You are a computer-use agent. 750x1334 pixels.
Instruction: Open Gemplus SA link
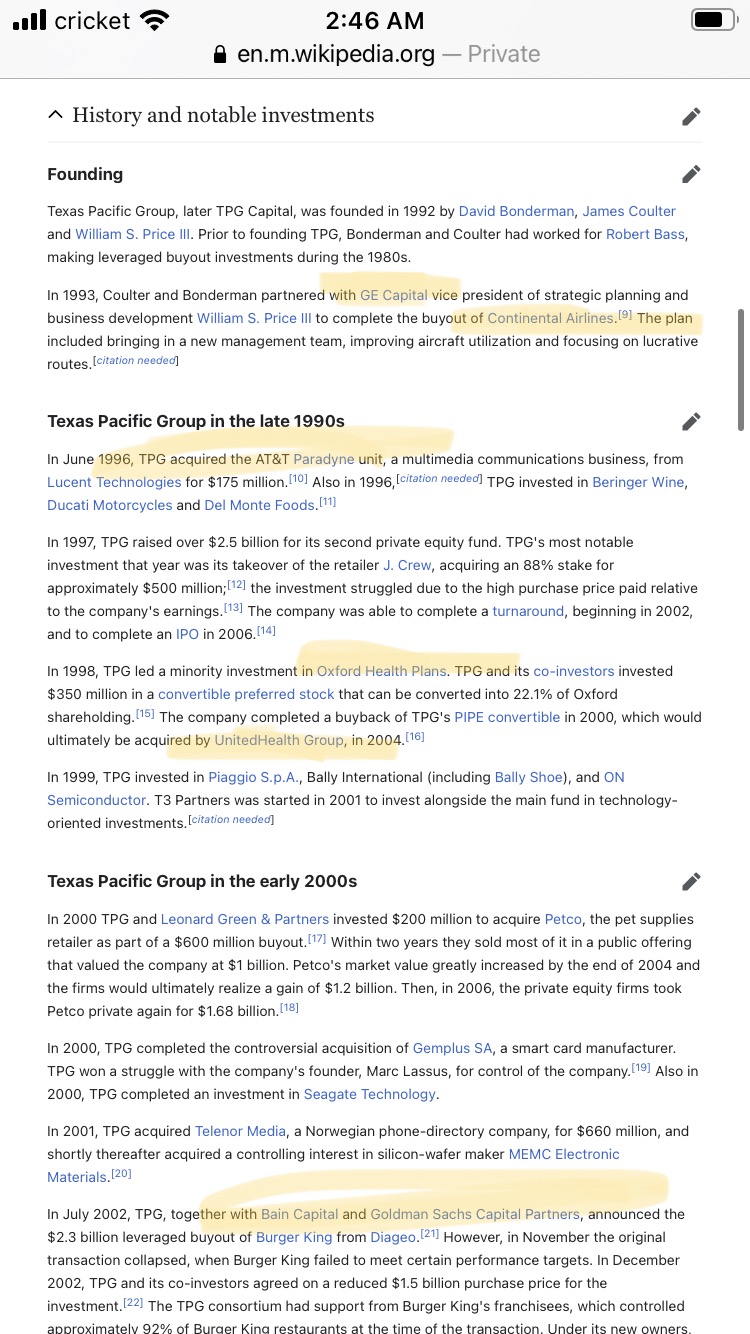(x=453, y=1048)
